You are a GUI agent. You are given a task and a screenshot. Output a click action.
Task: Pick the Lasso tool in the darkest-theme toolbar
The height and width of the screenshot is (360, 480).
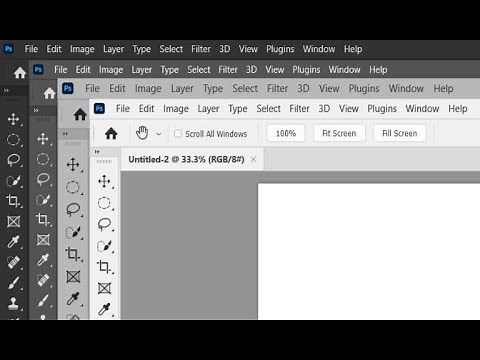(13, 160)
